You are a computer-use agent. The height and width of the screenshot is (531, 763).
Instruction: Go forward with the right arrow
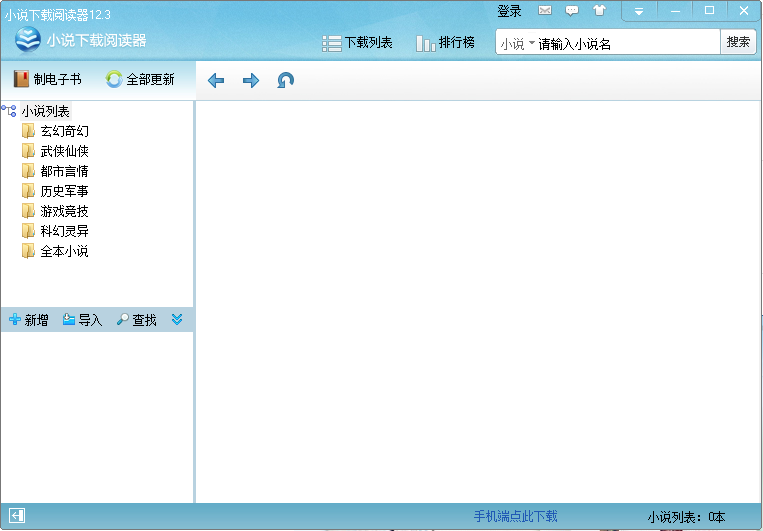click(x=251, y=80)
